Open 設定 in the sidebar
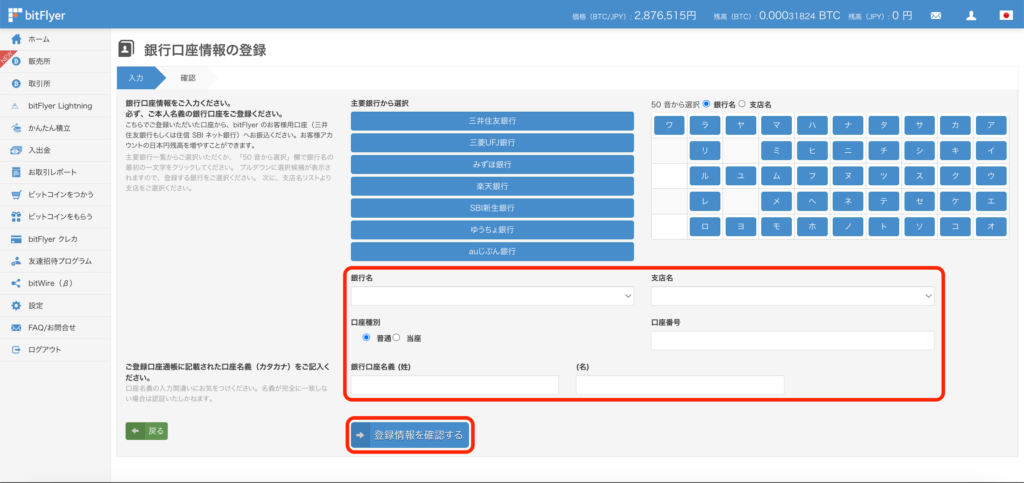 56,305
